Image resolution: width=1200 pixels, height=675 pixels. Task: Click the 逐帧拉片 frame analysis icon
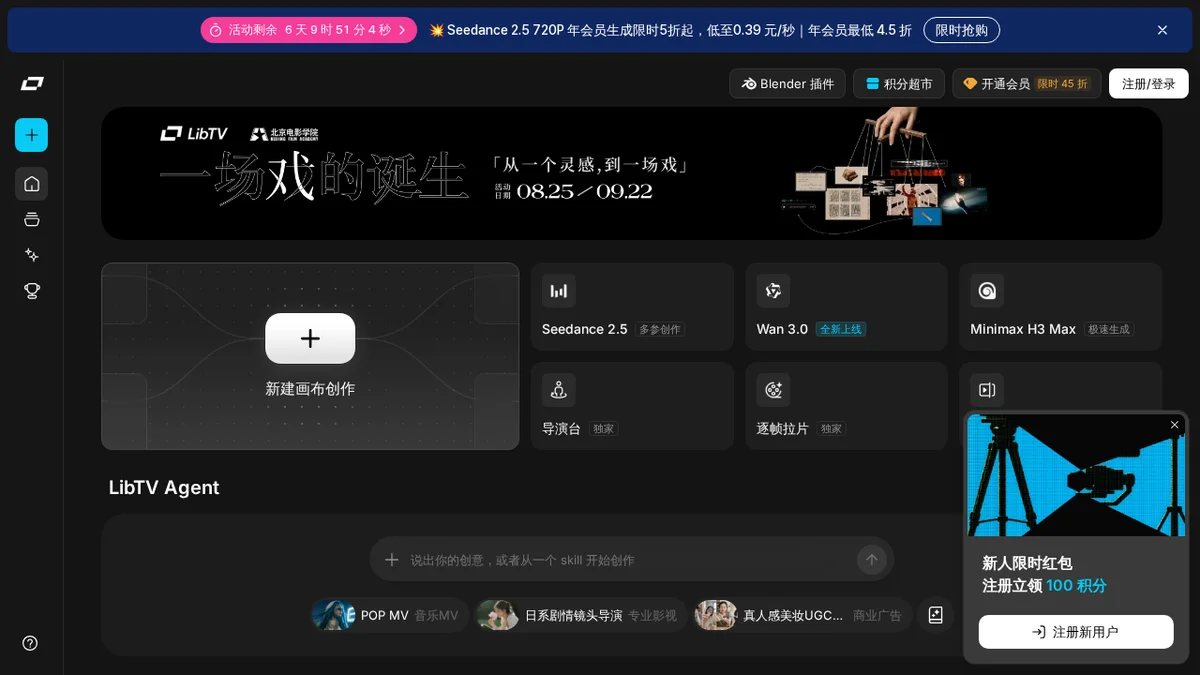(773, 390)
